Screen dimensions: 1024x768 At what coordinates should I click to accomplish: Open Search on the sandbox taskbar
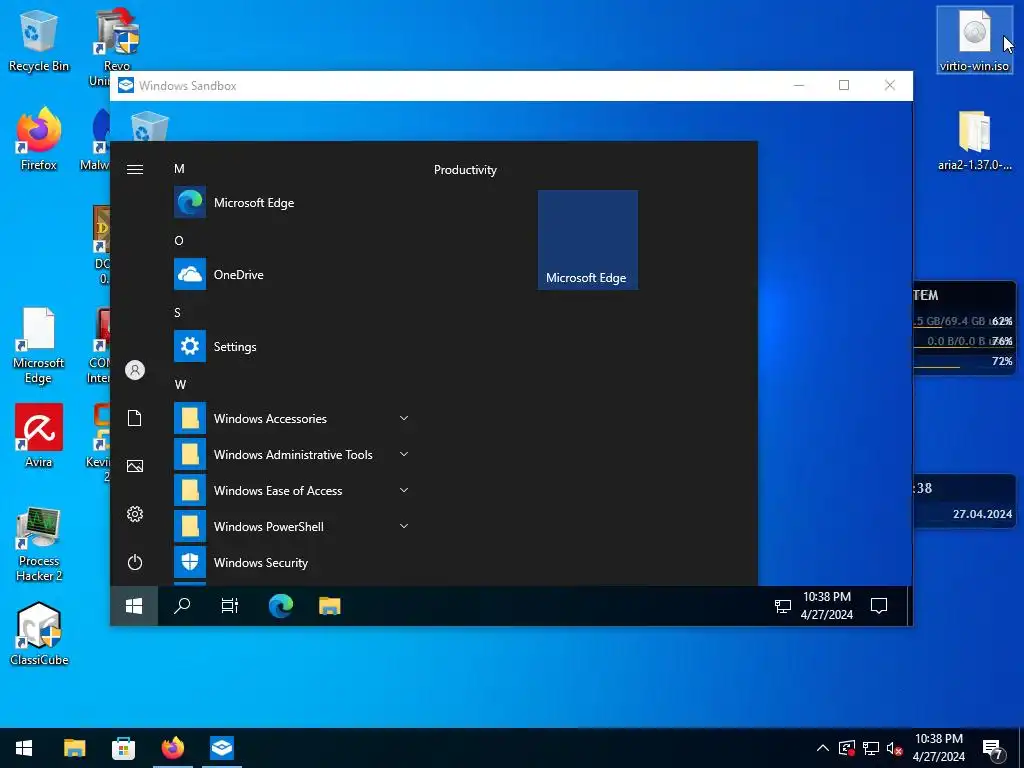click(x=182, y=606)
